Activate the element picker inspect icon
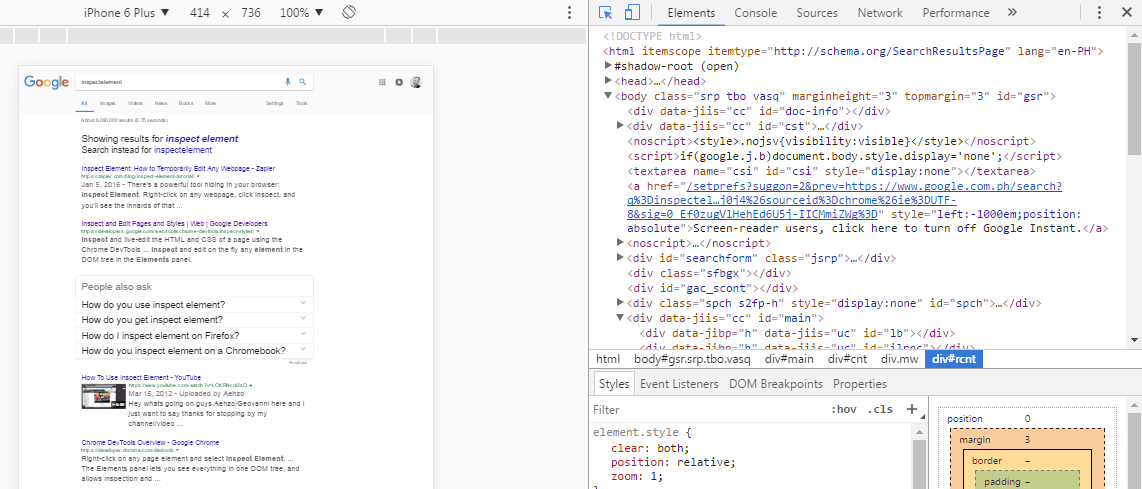The image size is (1142, 489). click(x=606, y=12)
